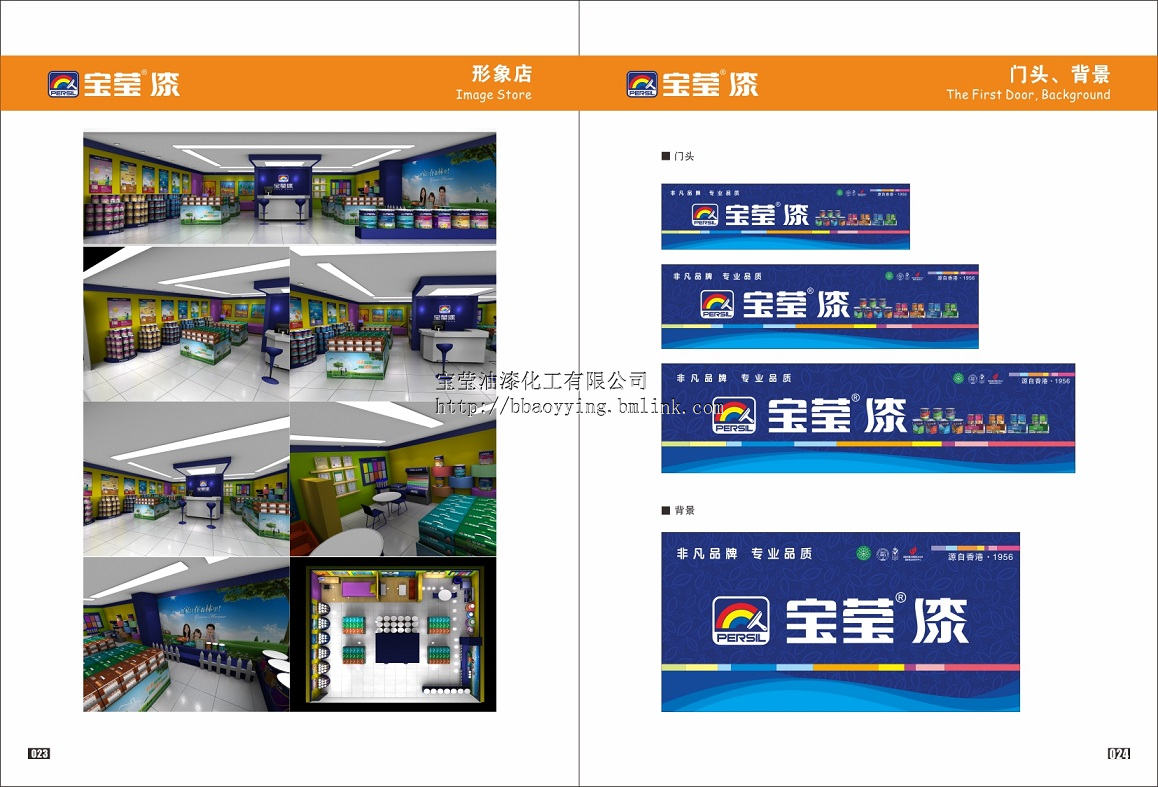This screenshot has width=1158, height=787.
Task: Click the 宝莹漆 logo on page 024 header
Action: (692, 84)
